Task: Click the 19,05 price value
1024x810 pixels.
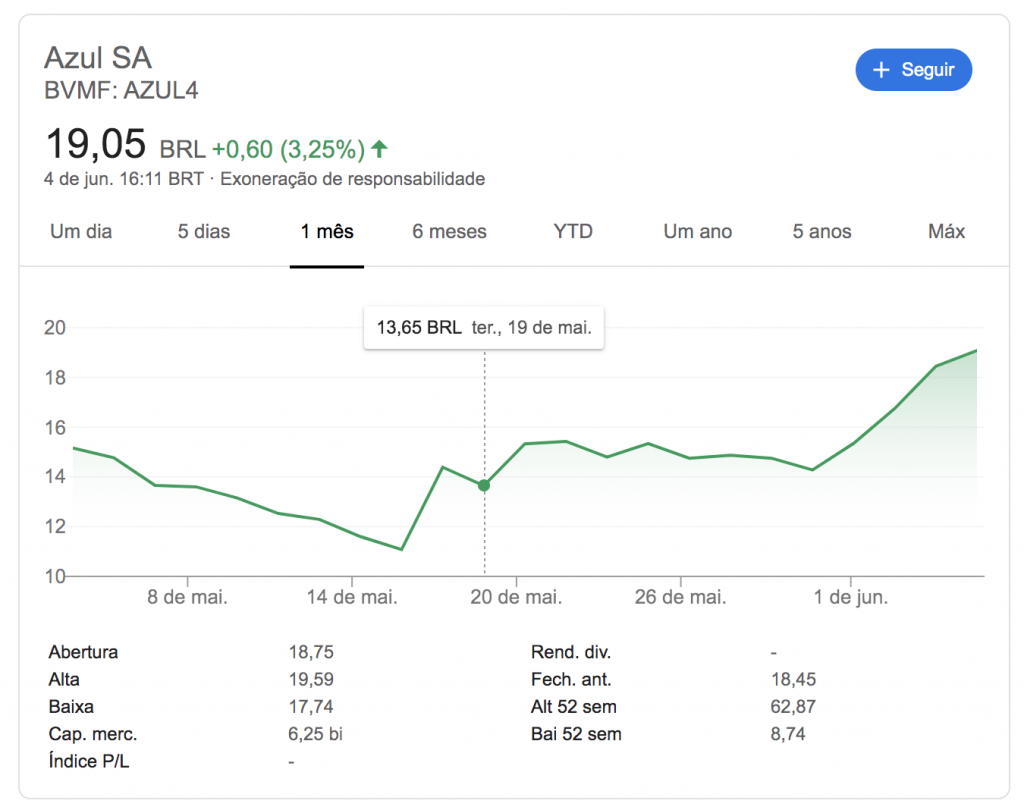Action: tap(96, 144)
